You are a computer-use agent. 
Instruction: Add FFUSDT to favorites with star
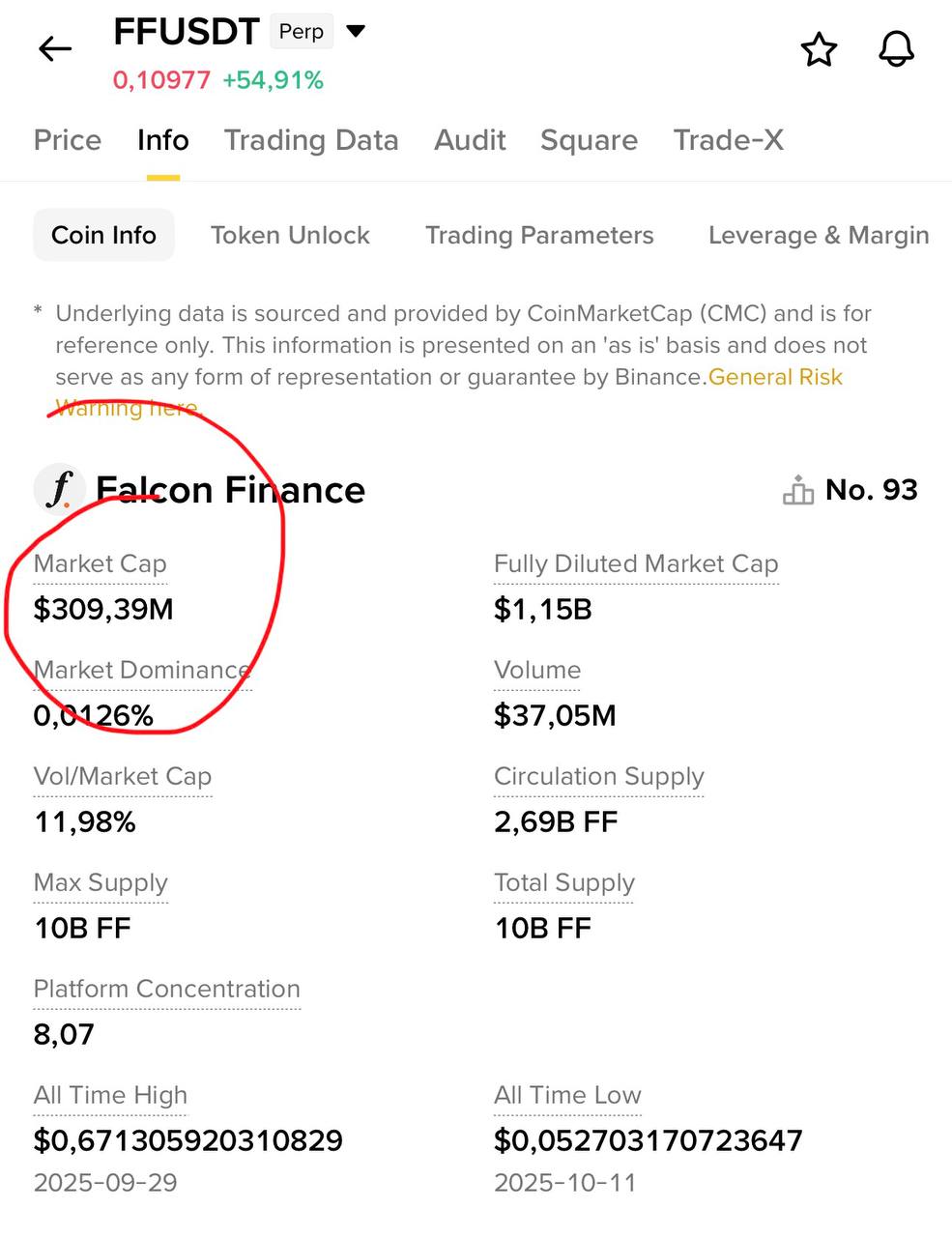pos(819,49)
